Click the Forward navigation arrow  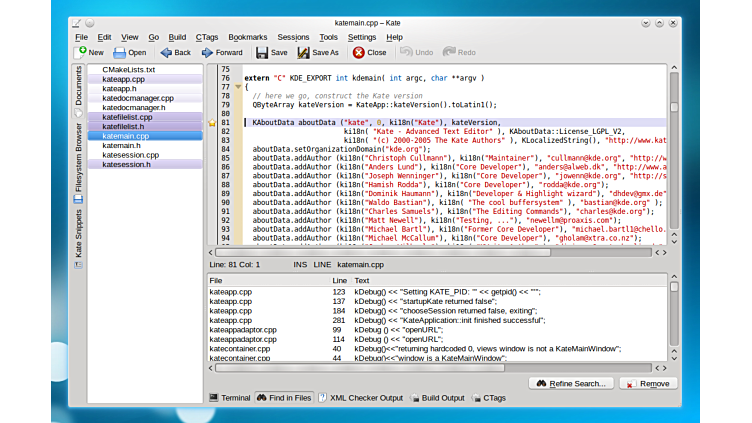pyautogui.click(x=207, y=52)
